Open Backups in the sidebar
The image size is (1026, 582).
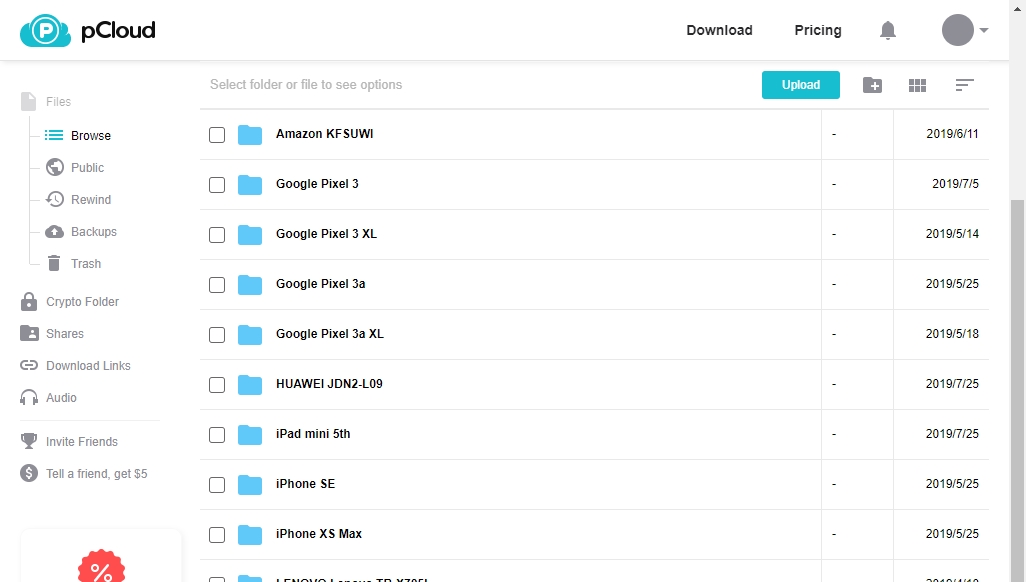tap(94, 232)
